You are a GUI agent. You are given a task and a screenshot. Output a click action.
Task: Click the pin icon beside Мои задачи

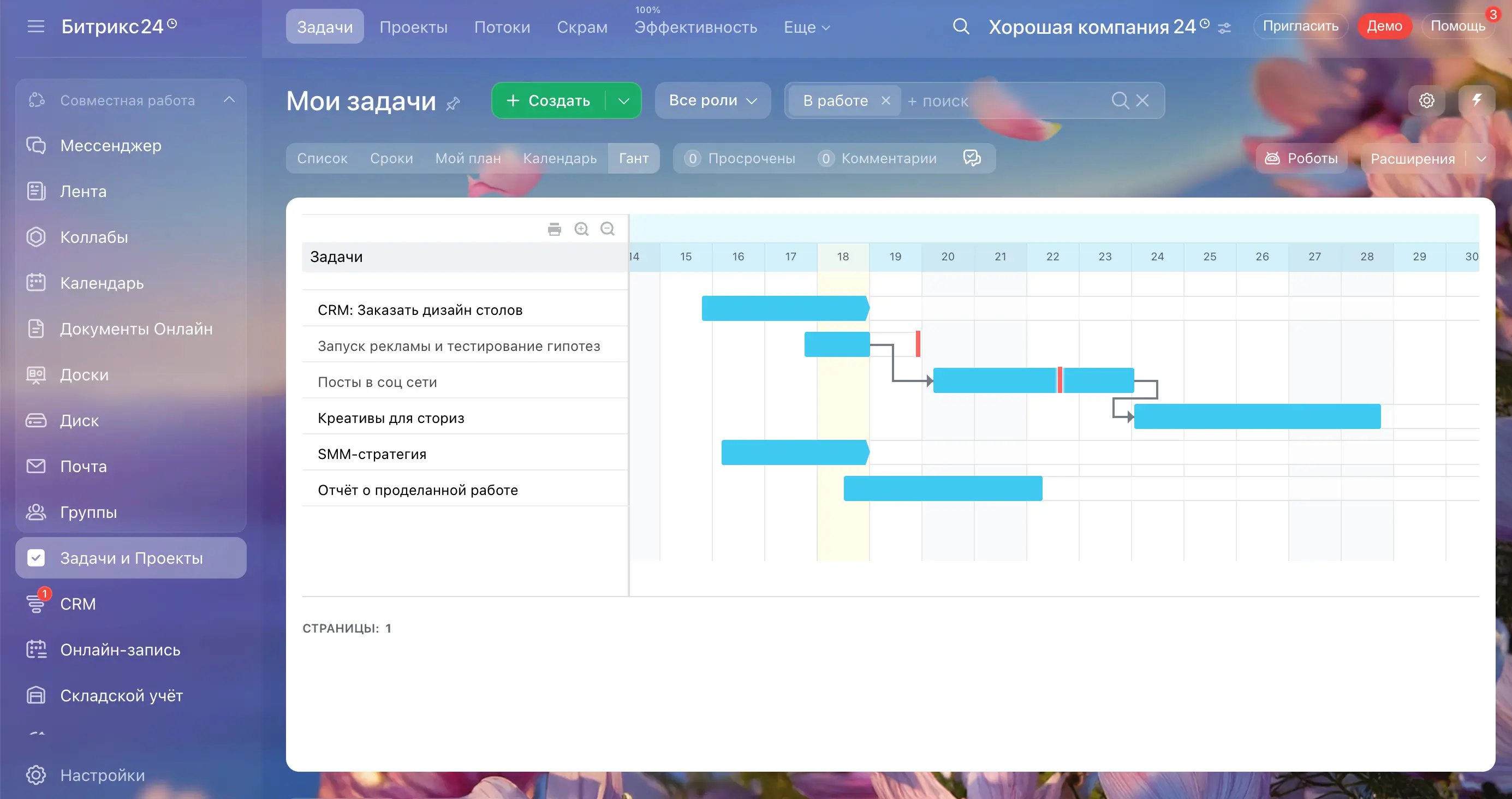(x=453, y=104)
